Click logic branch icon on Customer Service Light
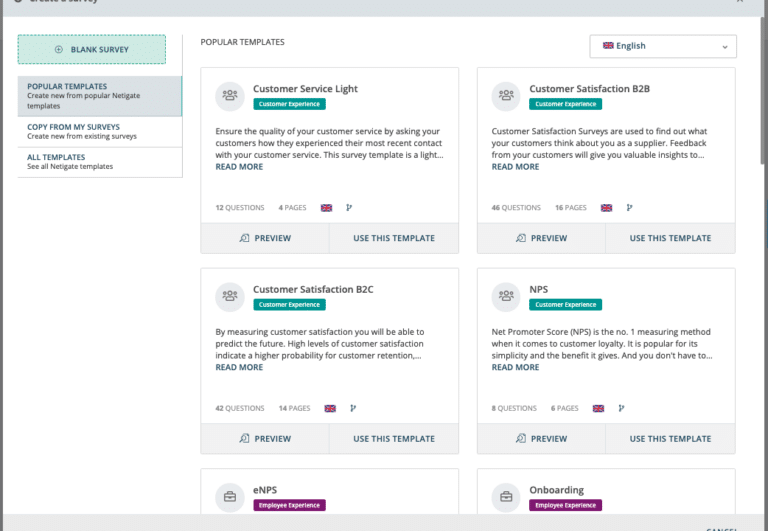This screenshot has width=768, height=531. pos(349,208)
